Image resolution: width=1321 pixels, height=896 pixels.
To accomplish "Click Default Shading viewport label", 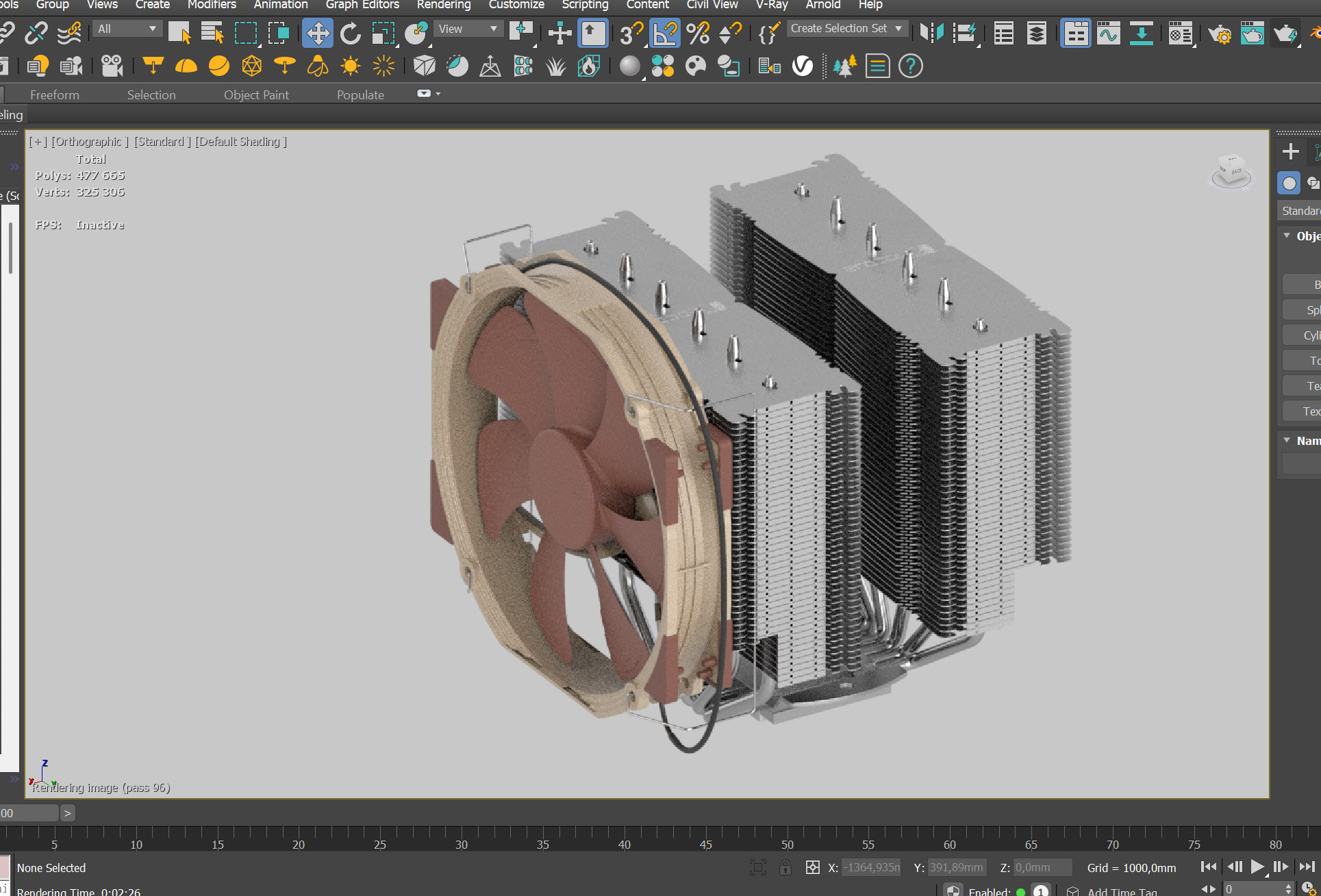I will (240, 142).
